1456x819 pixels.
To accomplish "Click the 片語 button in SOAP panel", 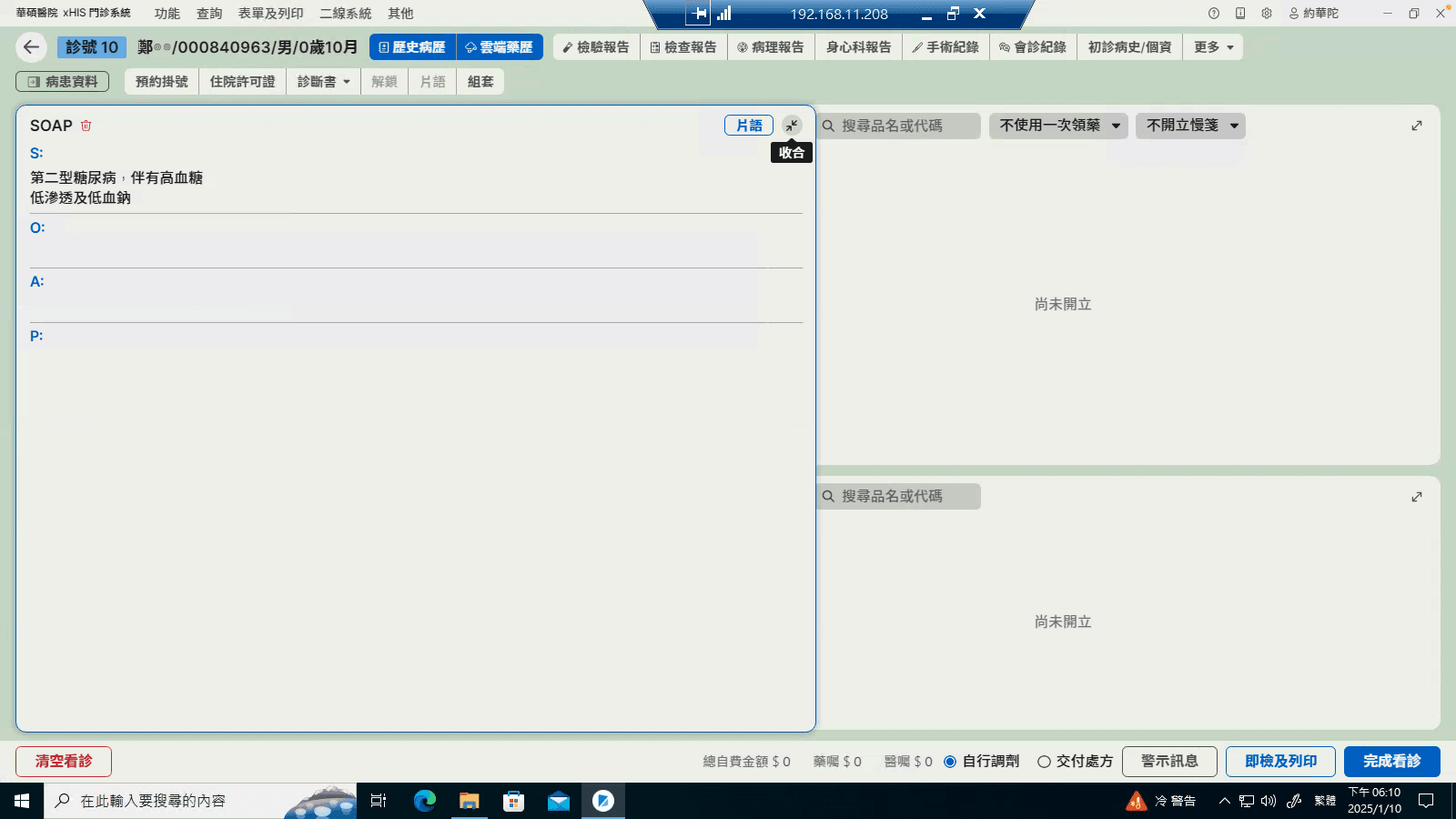I will tap(749, 126).
